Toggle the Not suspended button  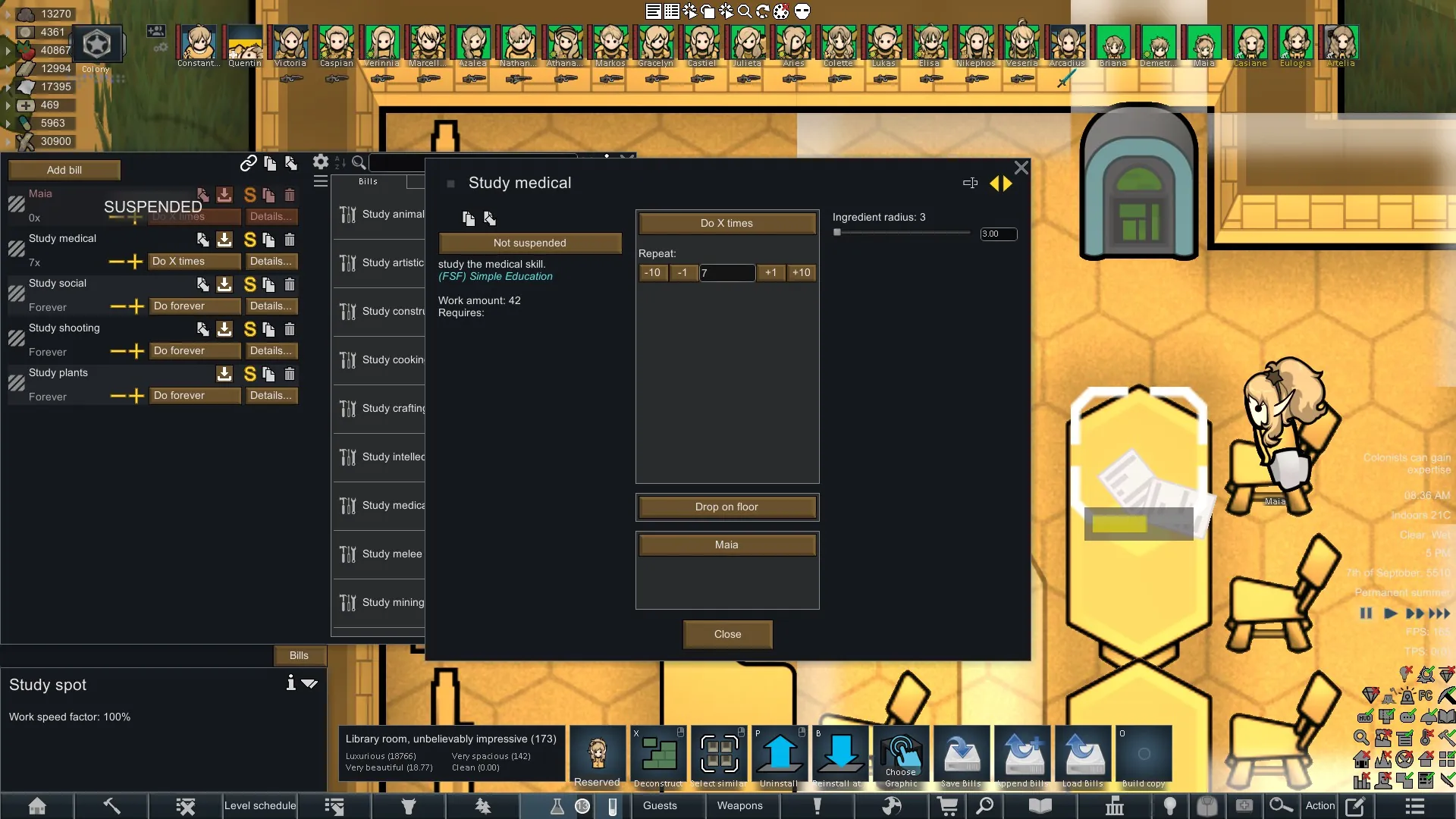(529, 243)
